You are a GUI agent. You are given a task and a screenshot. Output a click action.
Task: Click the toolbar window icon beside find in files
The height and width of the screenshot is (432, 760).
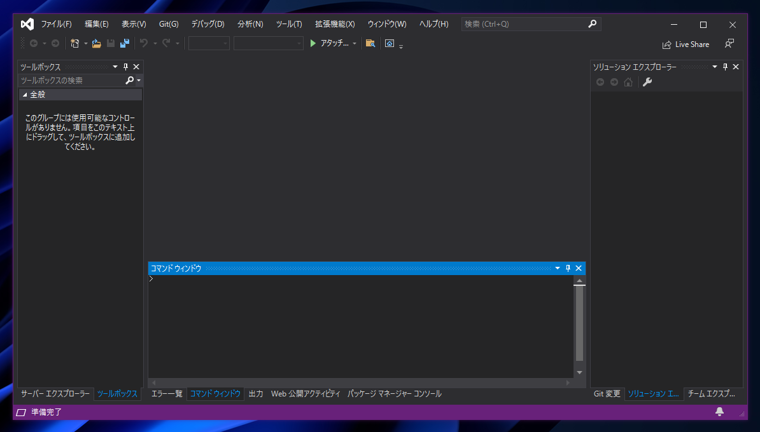[389, 44]
